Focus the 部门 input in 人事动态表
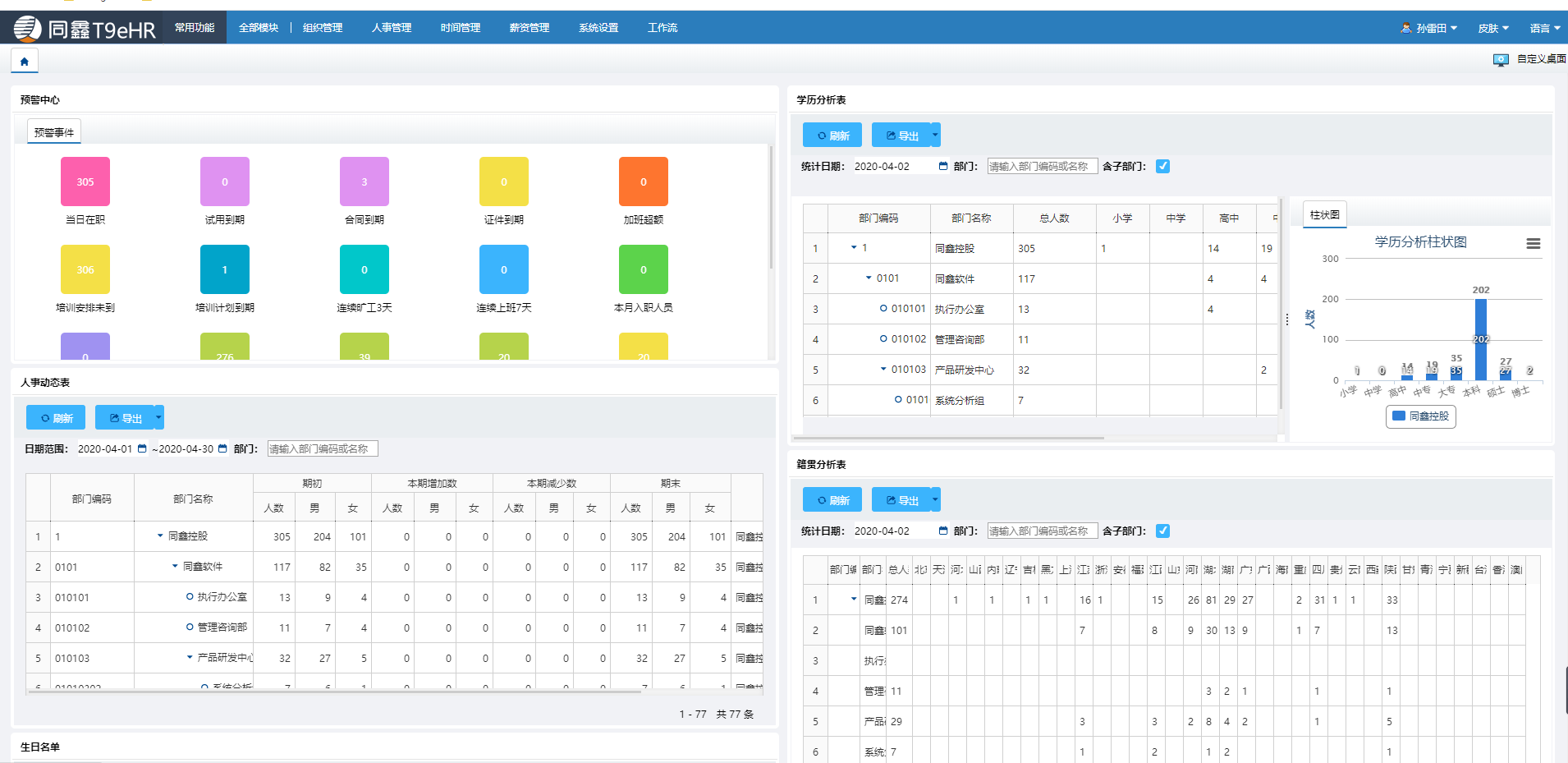1568x763 pixels. pyautogui.click(x=322, y=448)
